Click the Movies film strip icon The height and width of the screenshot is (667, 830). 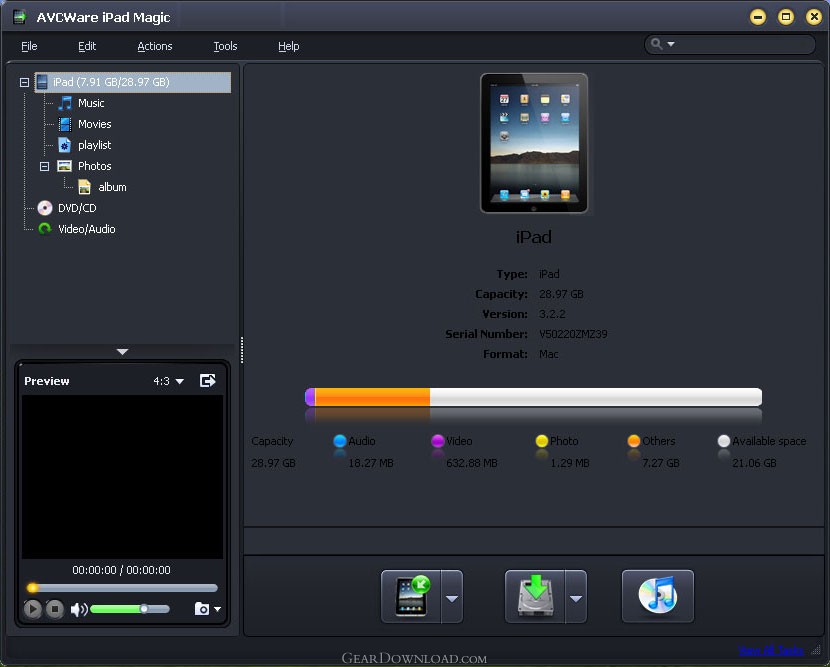[x=65, y=124]
